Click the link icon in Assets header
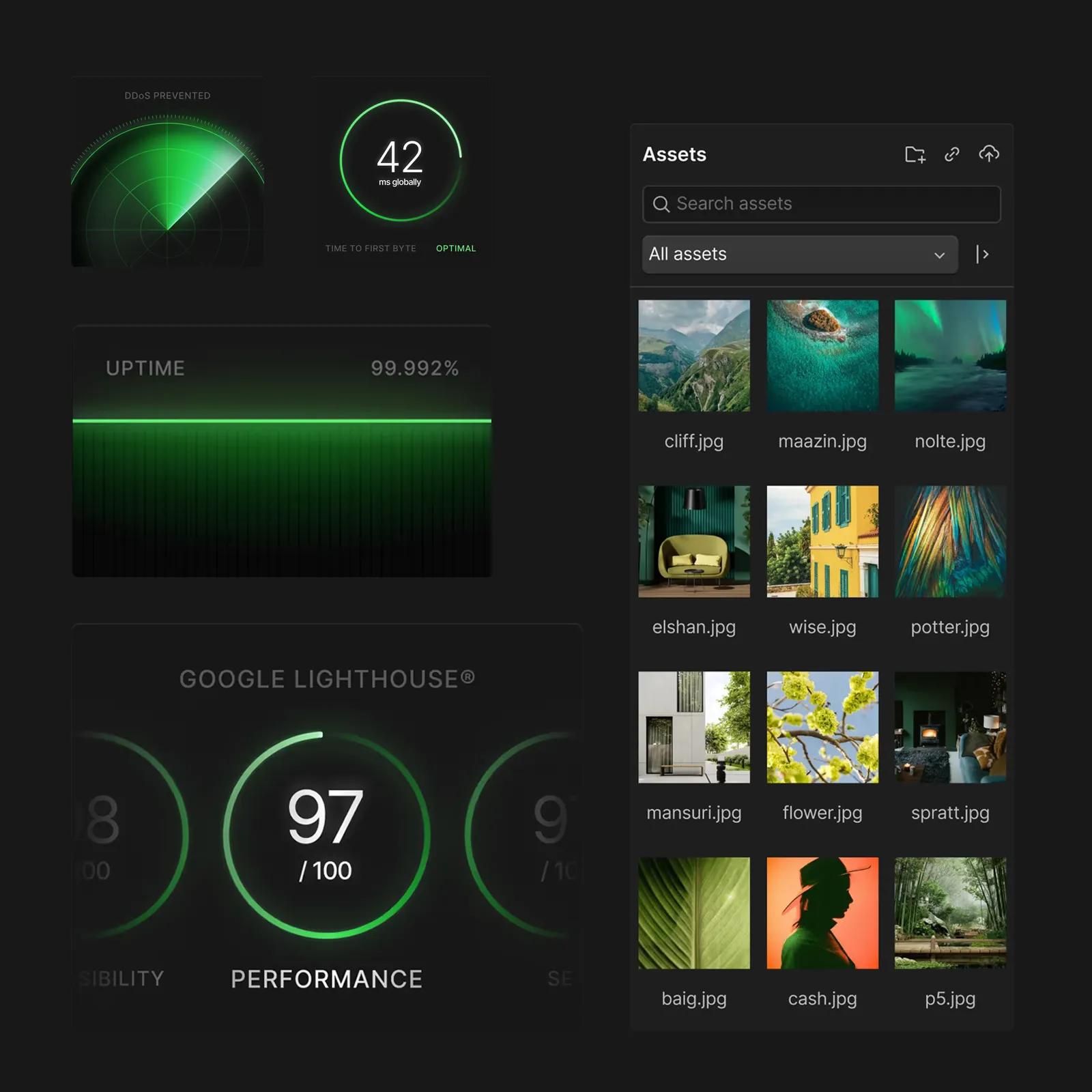1092x1092 pixels. click(x=952, y=155)
